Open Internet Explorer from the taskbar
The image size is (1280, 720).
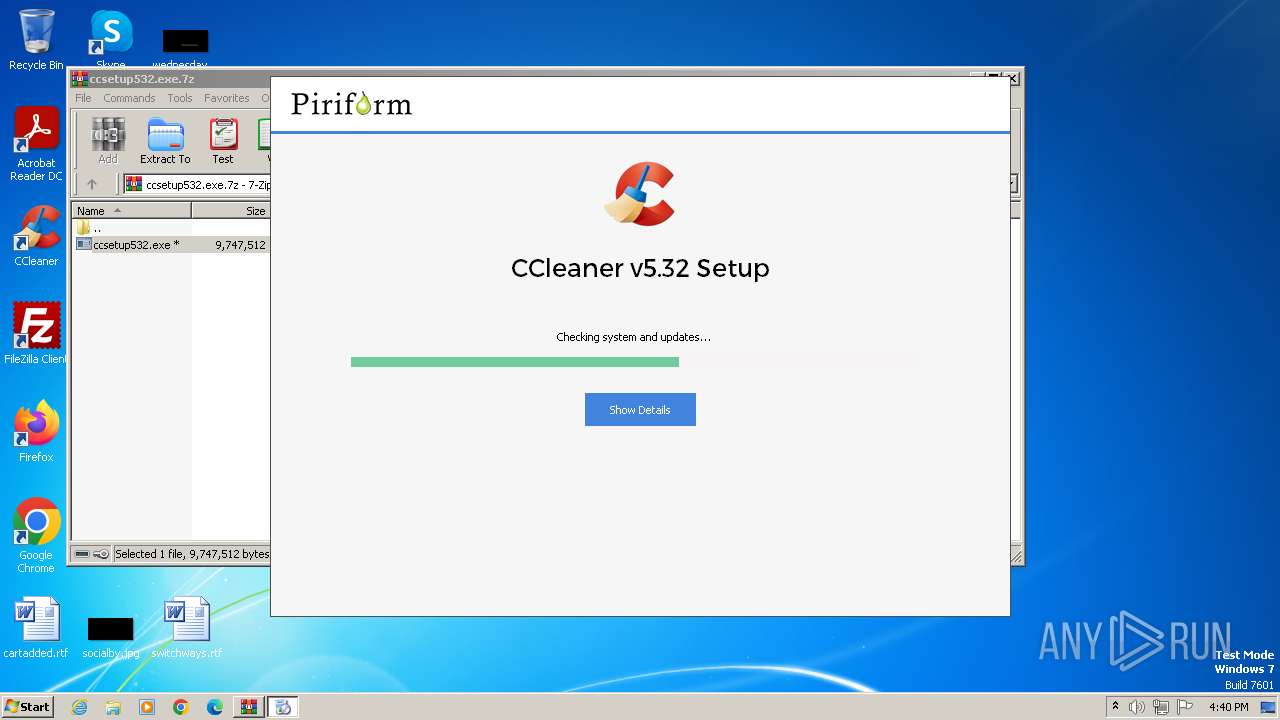(79, 707)
